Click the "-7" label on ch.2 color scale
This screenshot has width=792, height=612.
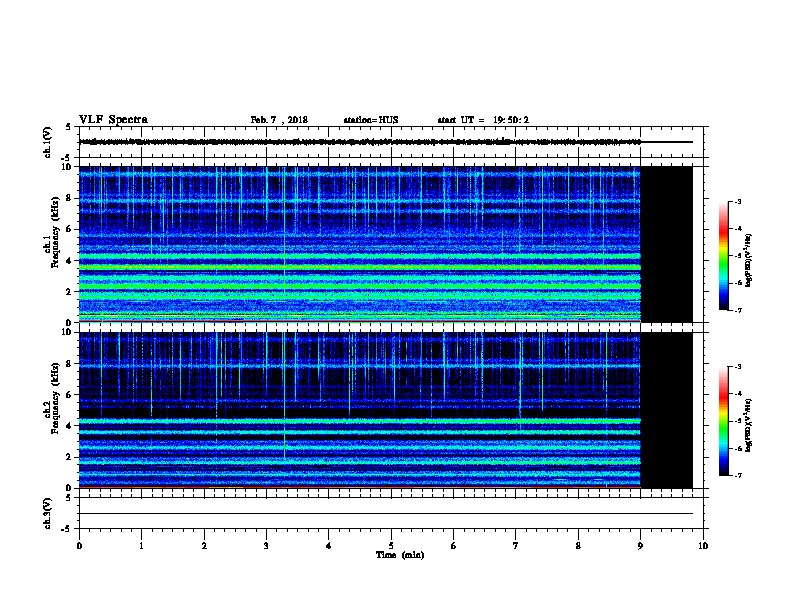coord(737,475)
